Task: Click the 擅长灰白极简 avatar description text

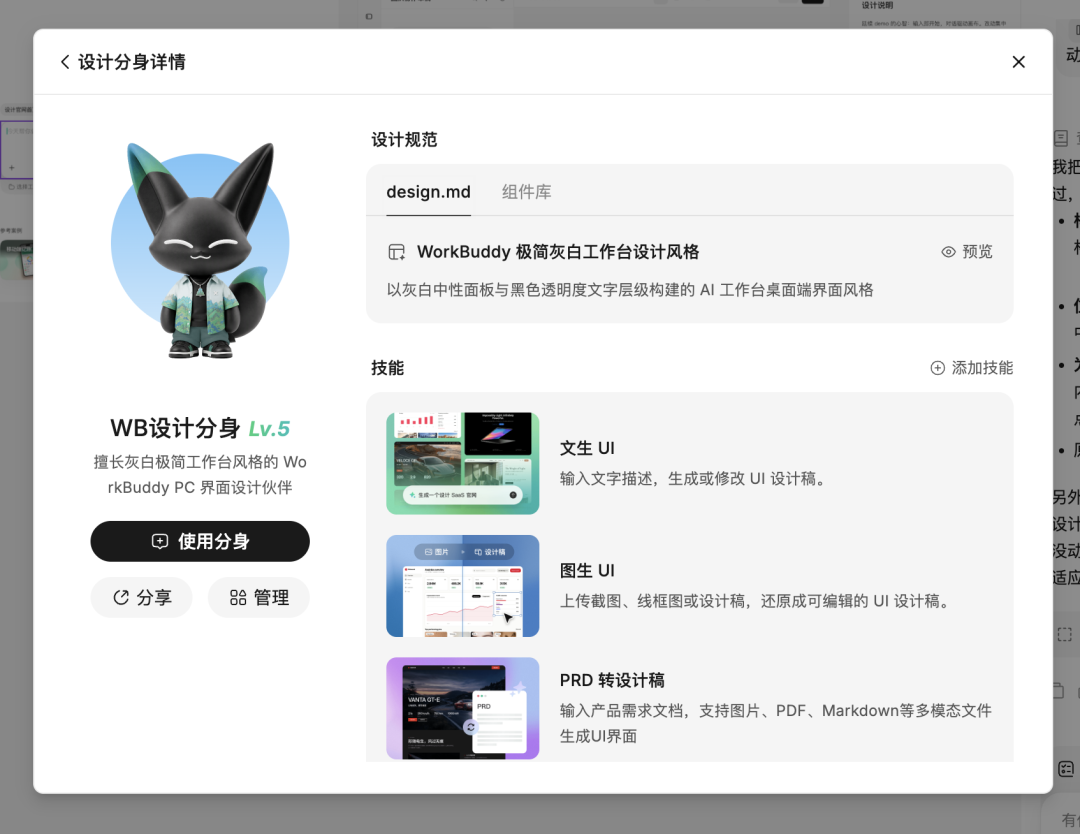Action: 200,475
